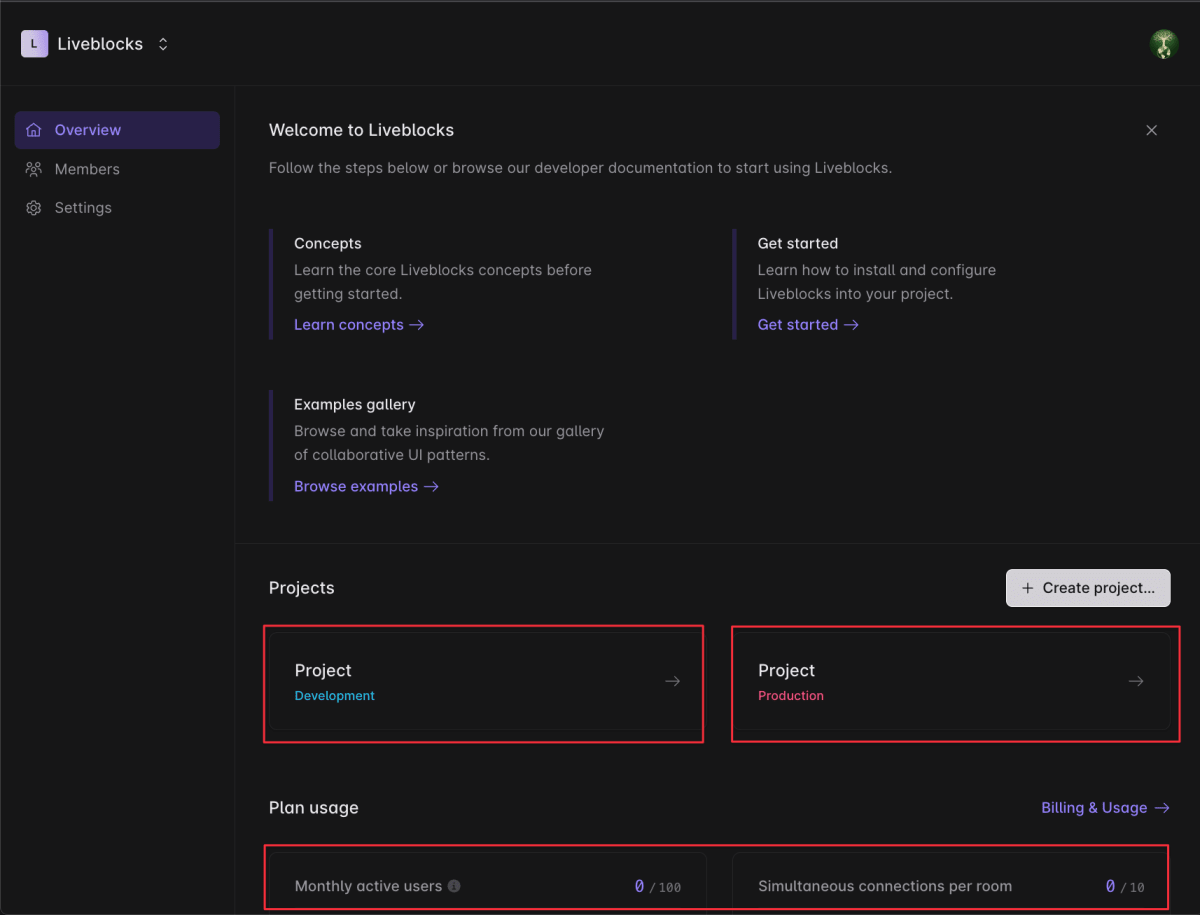Select the Overview sidebar item
This screenshot has width=1200, height=915.
117,130
